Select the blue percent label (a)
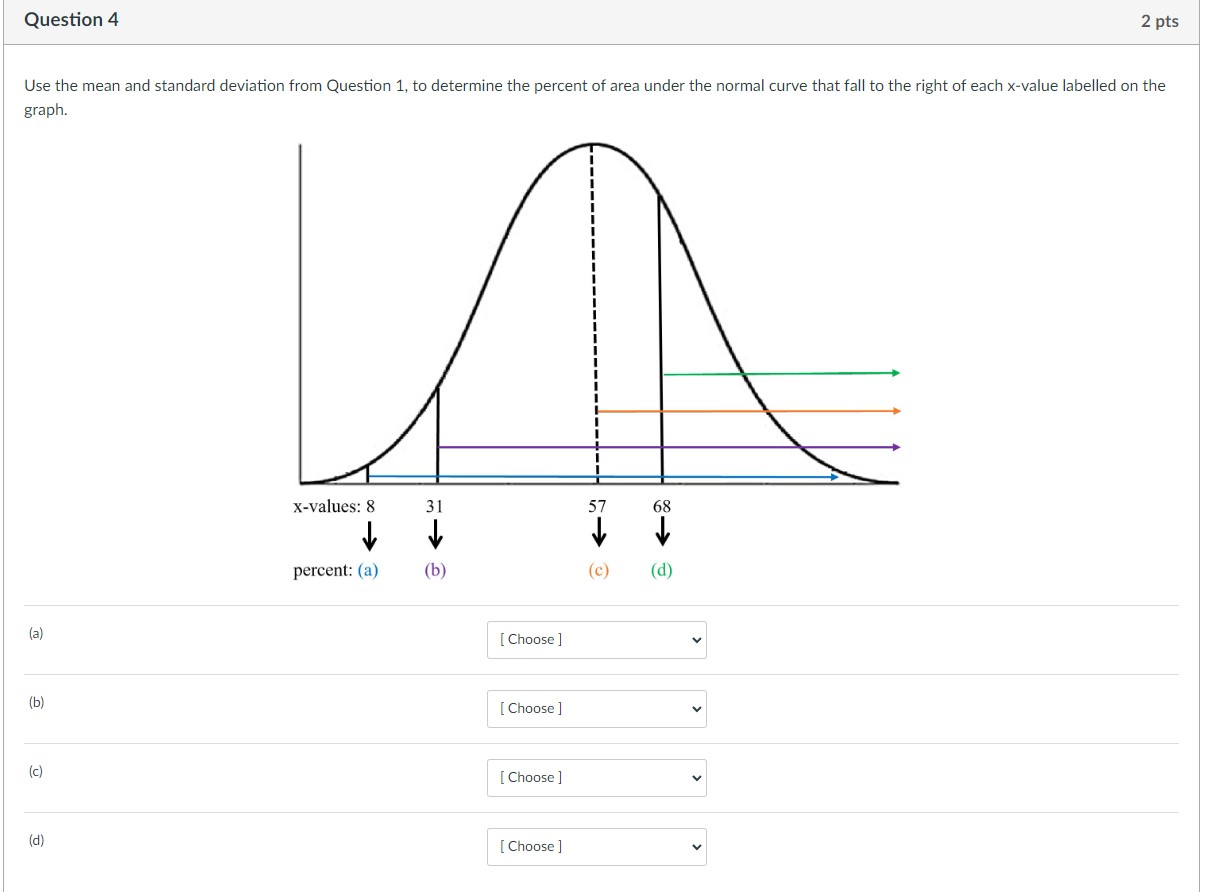 coord(370,570)
